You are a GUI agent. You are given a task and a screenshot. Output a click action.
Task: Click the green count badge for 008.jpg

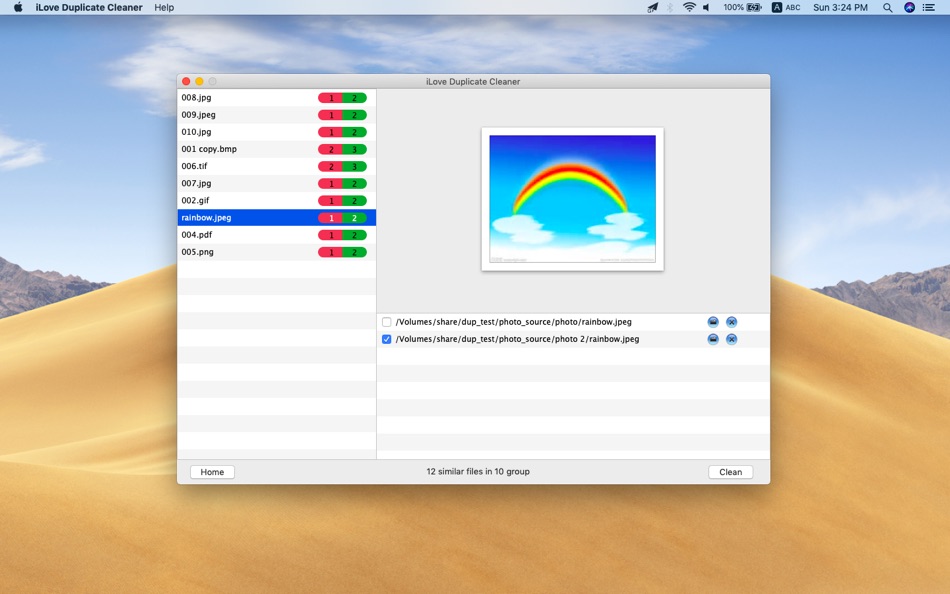pos(354,98)
